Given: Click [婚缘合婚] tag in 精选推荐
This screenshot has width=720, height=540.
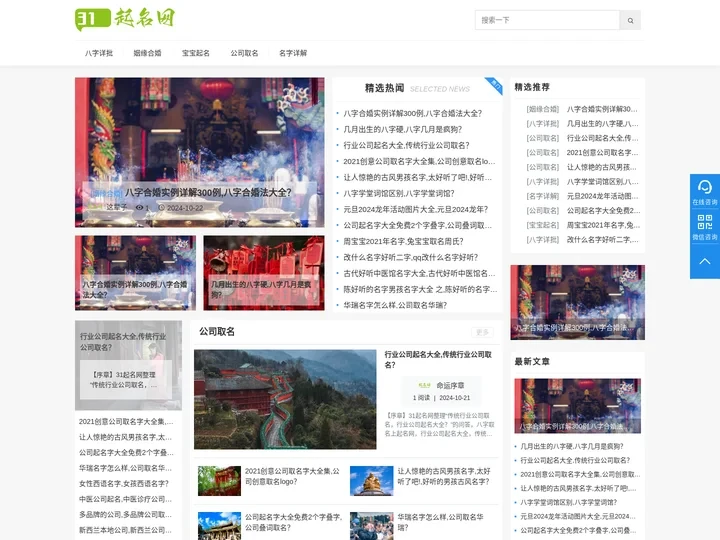Looking at the screenshot, I should click(543, 109).
